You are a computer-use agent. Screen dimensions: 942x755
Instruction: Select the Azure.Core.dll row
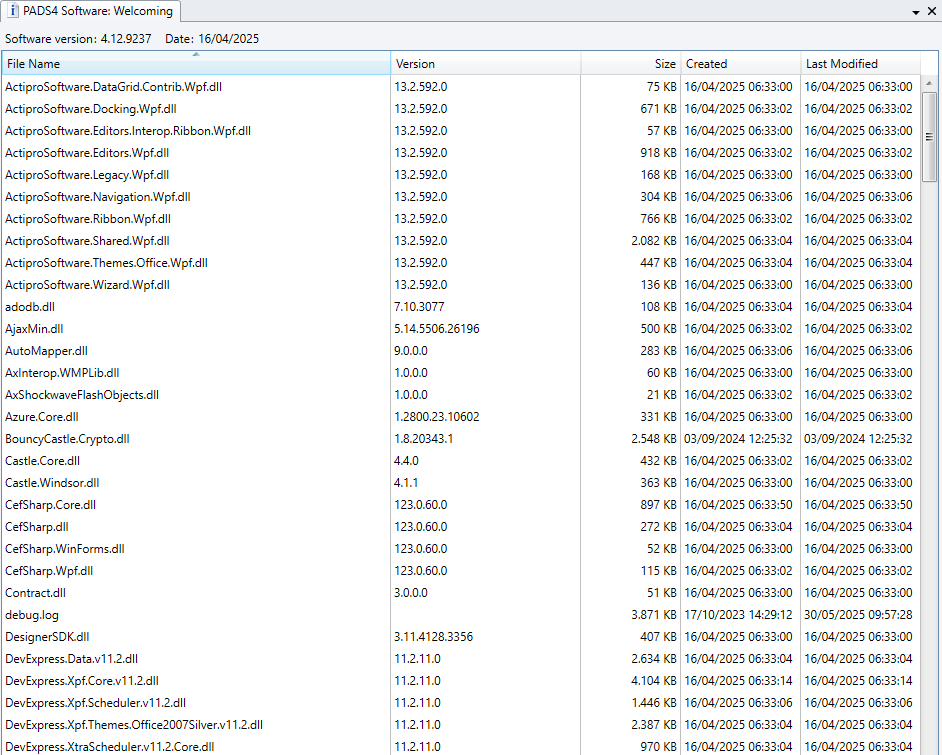pyautogui.click(x=461, y=417)
